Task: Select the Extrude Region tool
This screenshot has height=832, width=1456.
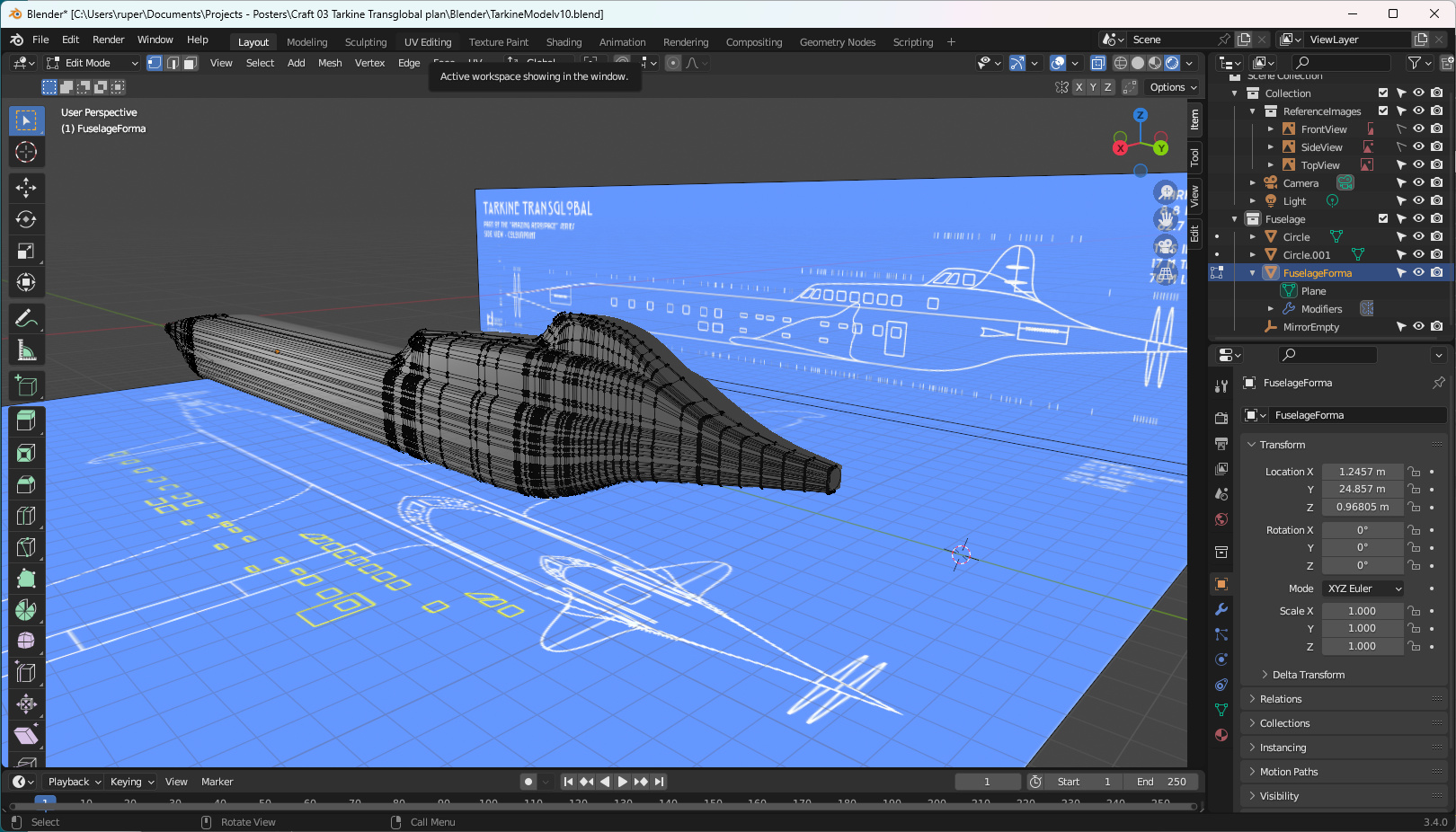Action: pos(26,420)
